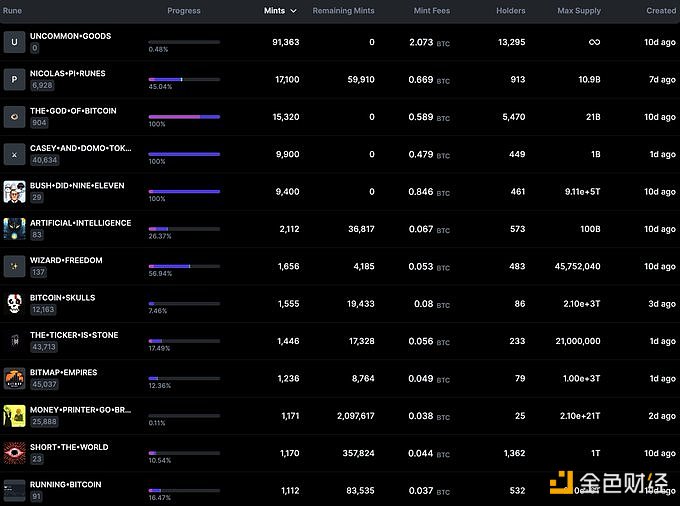
Task: Open NICOLAS•PI•RUNES rune link
Action: point(68,73)
